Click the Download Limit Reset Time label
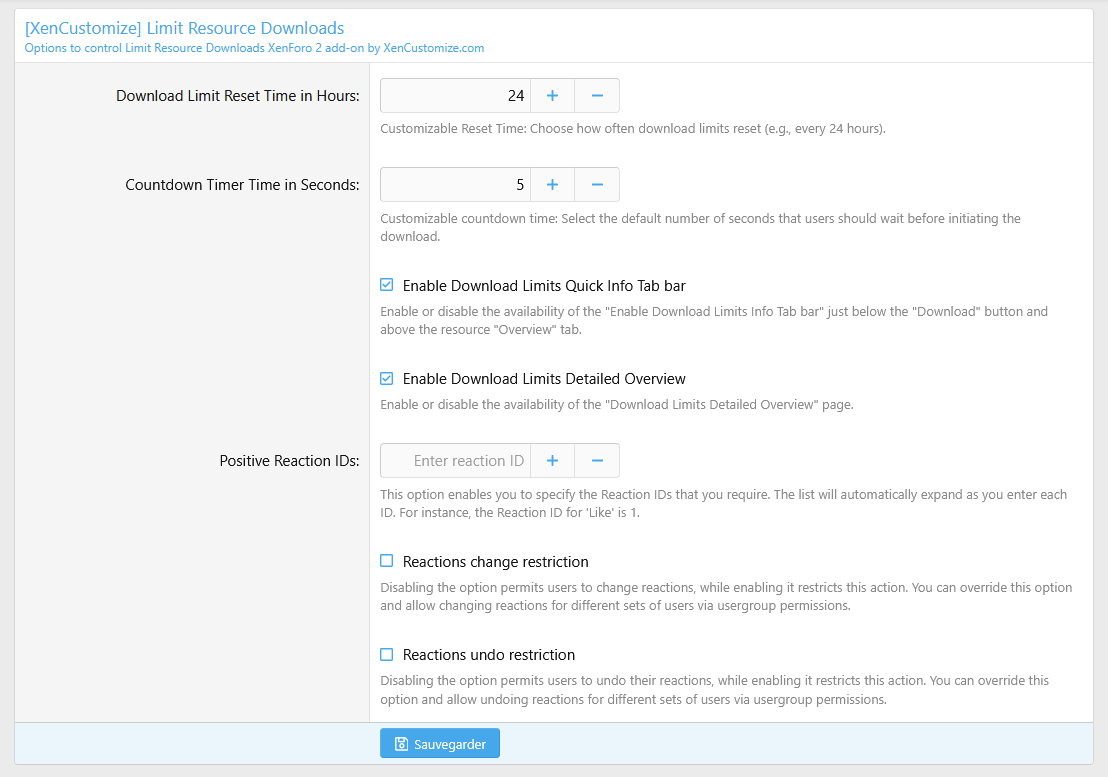Screen dimensions: 1108x777 (237, 96)
